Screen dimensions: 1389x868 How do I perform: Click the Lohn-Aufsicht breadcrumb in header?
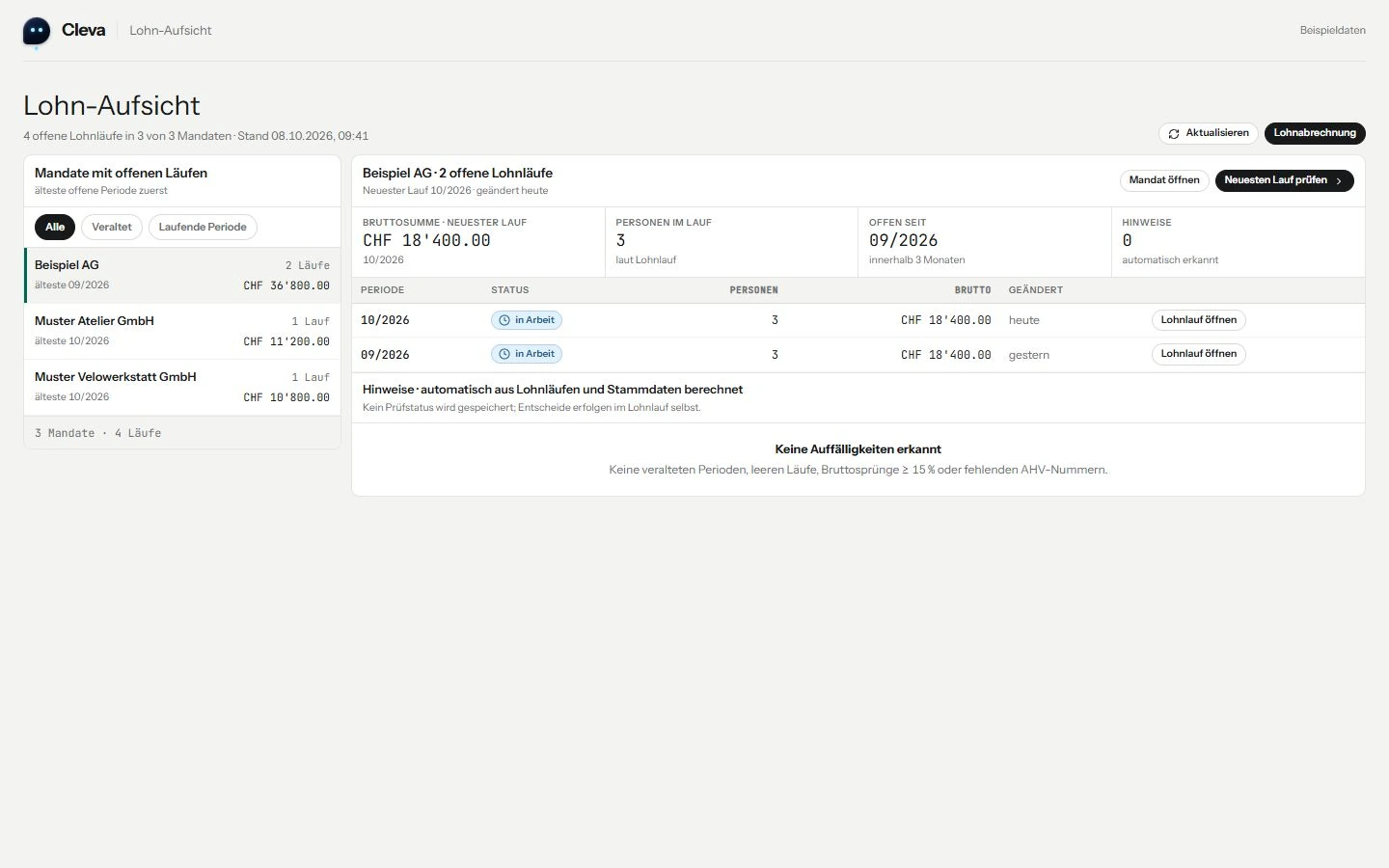(x=171, y=31)
